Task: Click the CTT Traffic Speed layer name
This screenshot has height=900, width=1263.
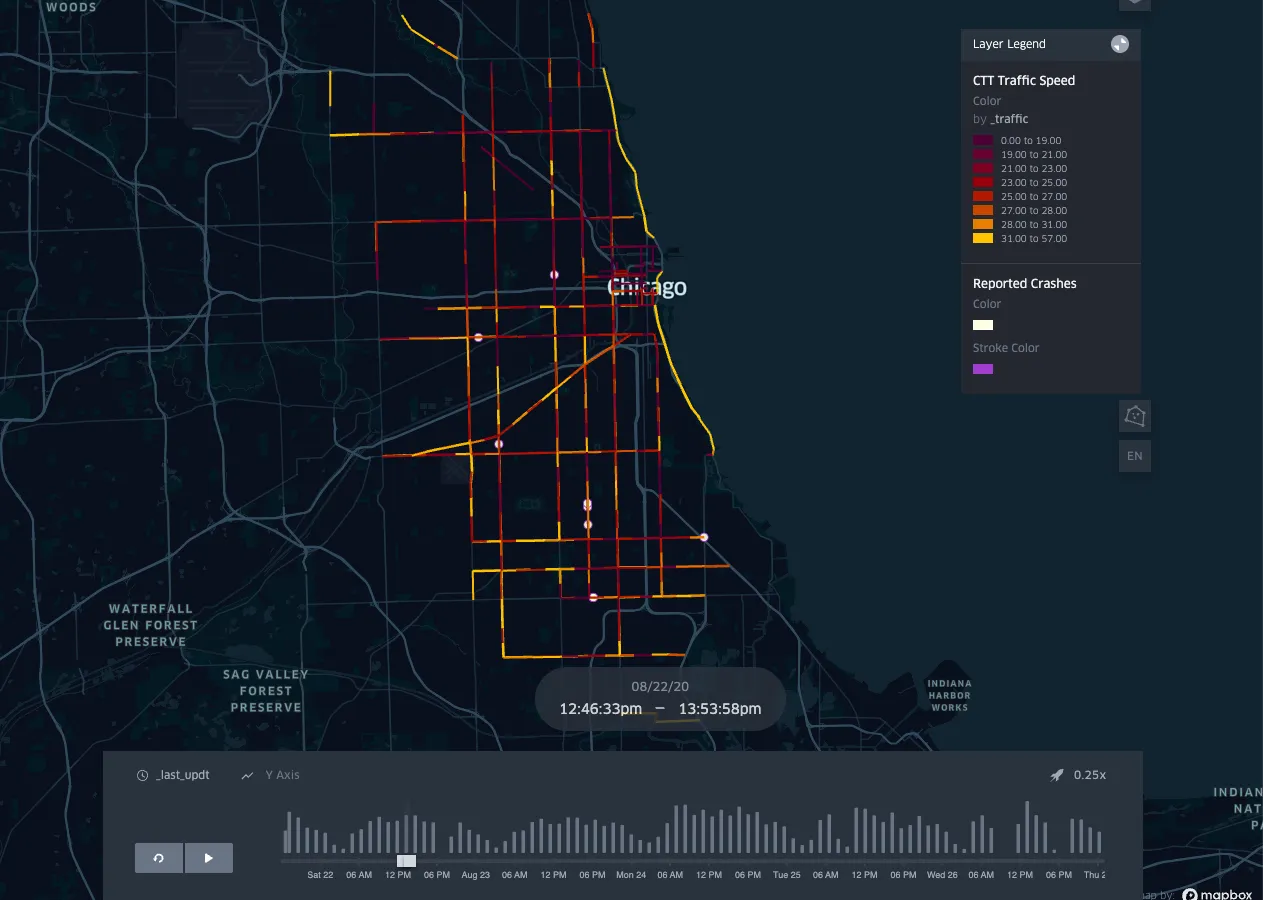Action: (x=1024, y=81)
